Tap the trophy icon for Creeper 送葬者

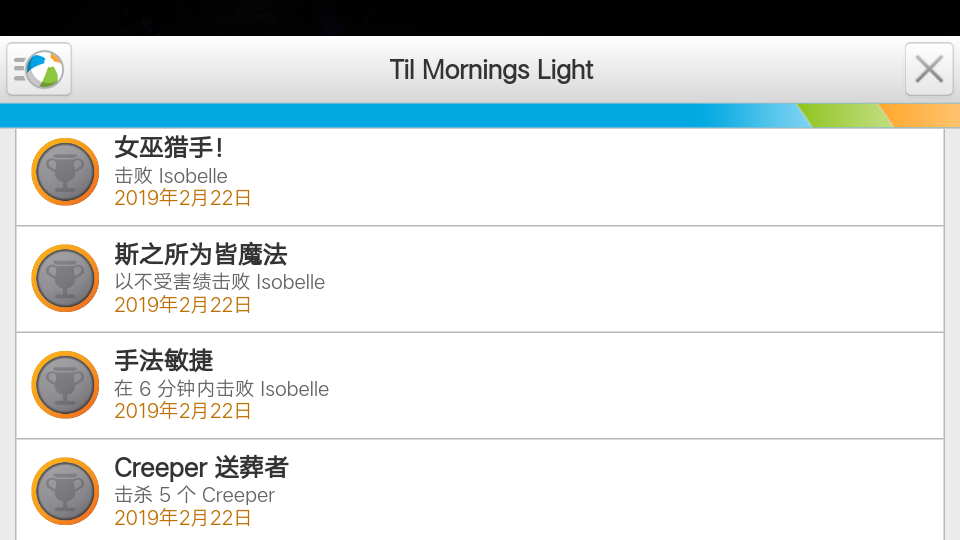[x=65, y=492]
